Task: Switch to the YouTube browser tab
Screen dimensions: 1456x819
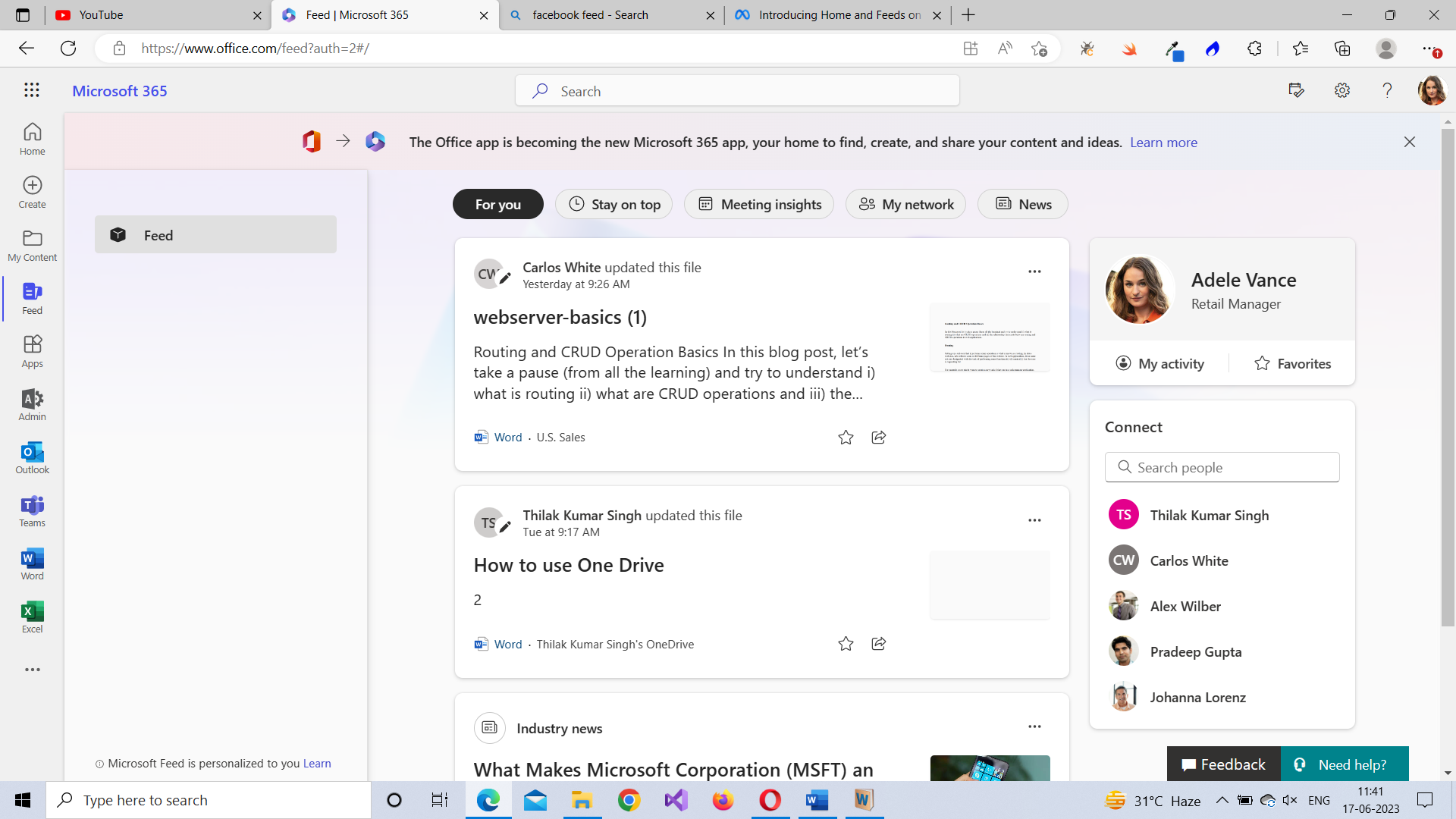Action: coord(158,15)
